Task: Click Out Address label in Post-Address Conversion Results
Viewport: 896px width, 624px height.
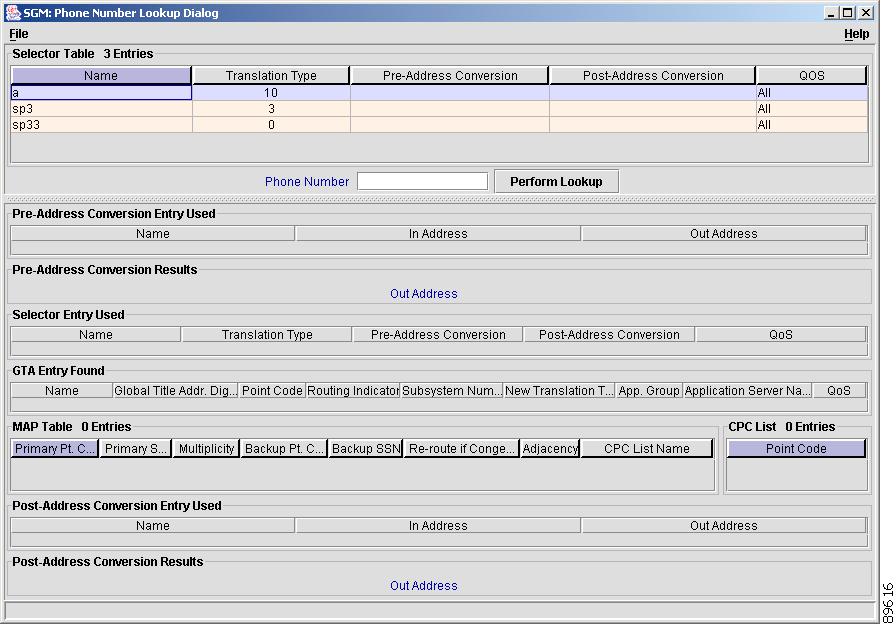Action: point(423,586)
